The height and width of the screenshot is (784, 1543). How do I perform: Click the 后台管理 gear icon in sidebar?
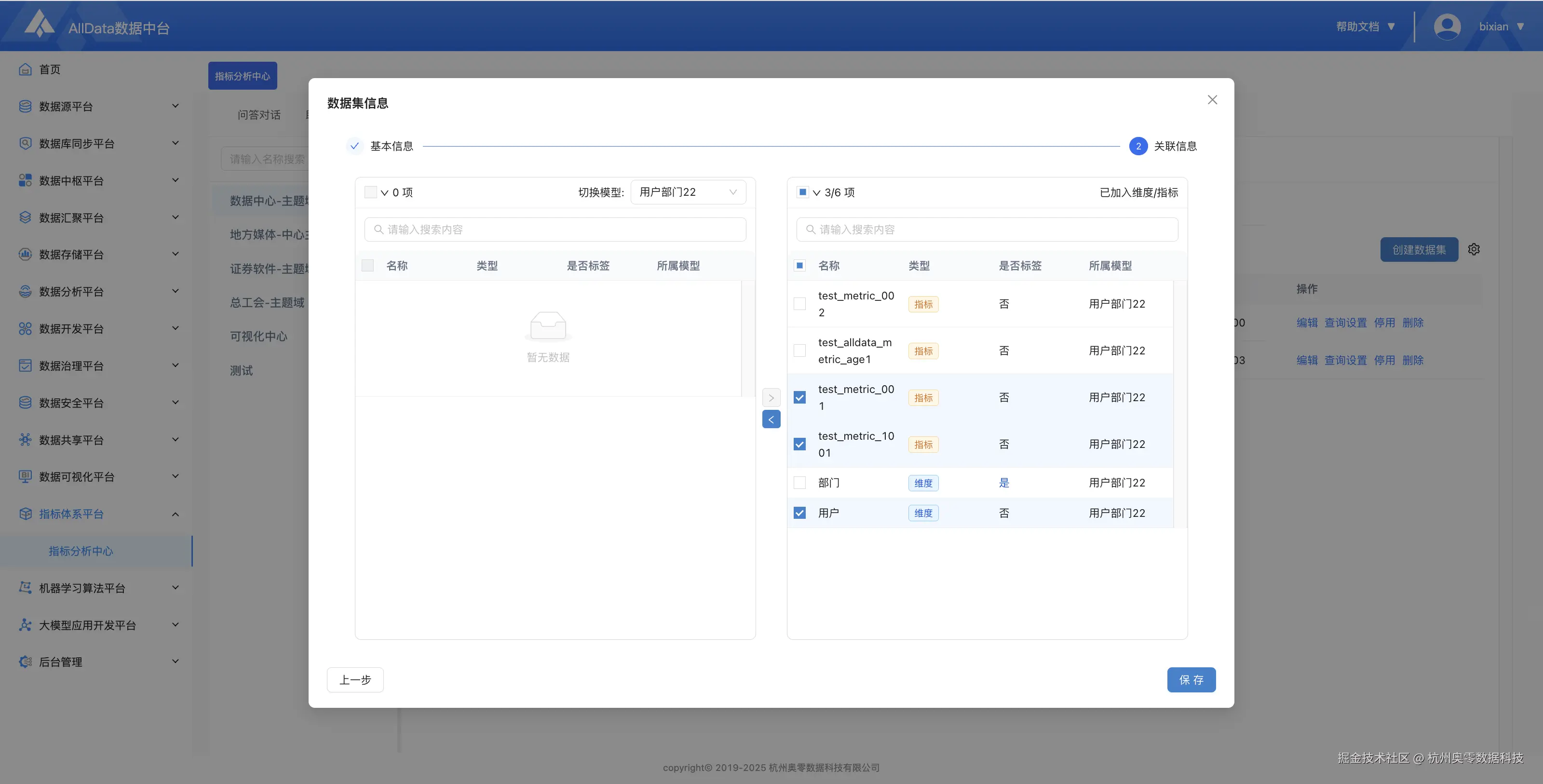pyautogui.click(x=25, y=662)
